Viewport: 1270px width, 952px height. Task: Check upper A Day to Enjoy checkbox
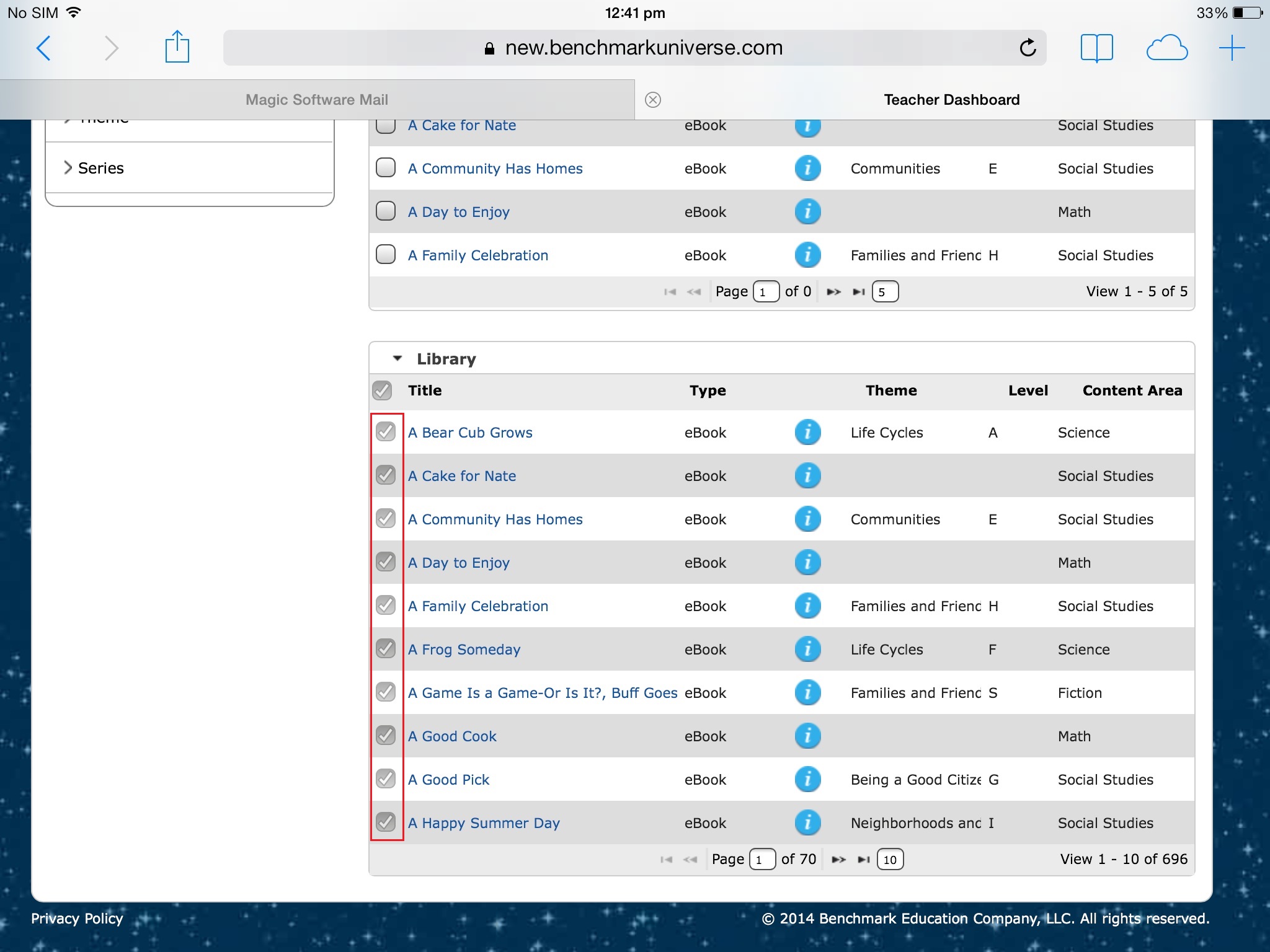click(x=386, y=211)
